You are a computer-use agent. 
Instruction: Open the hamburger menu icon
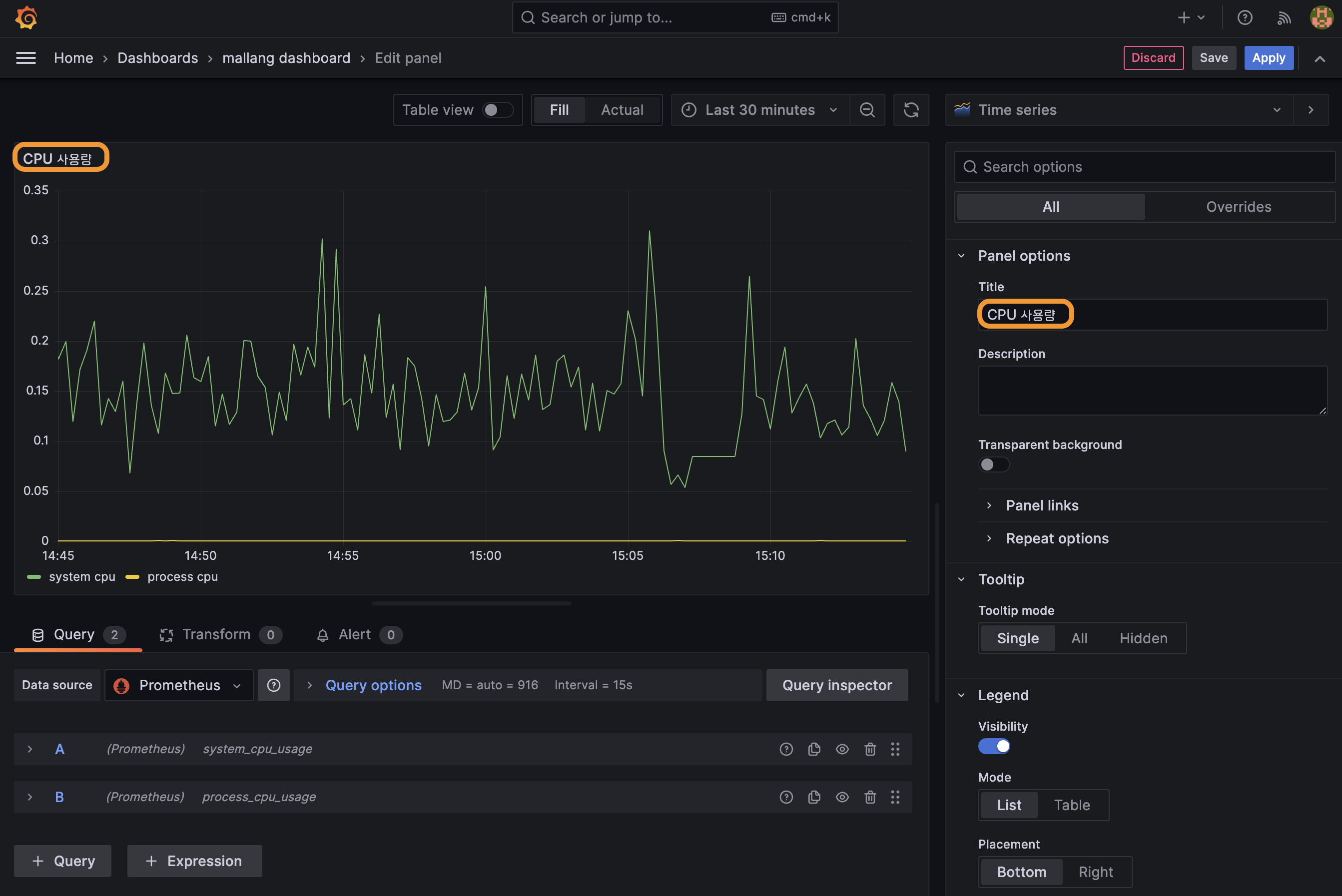pos(25,58)
